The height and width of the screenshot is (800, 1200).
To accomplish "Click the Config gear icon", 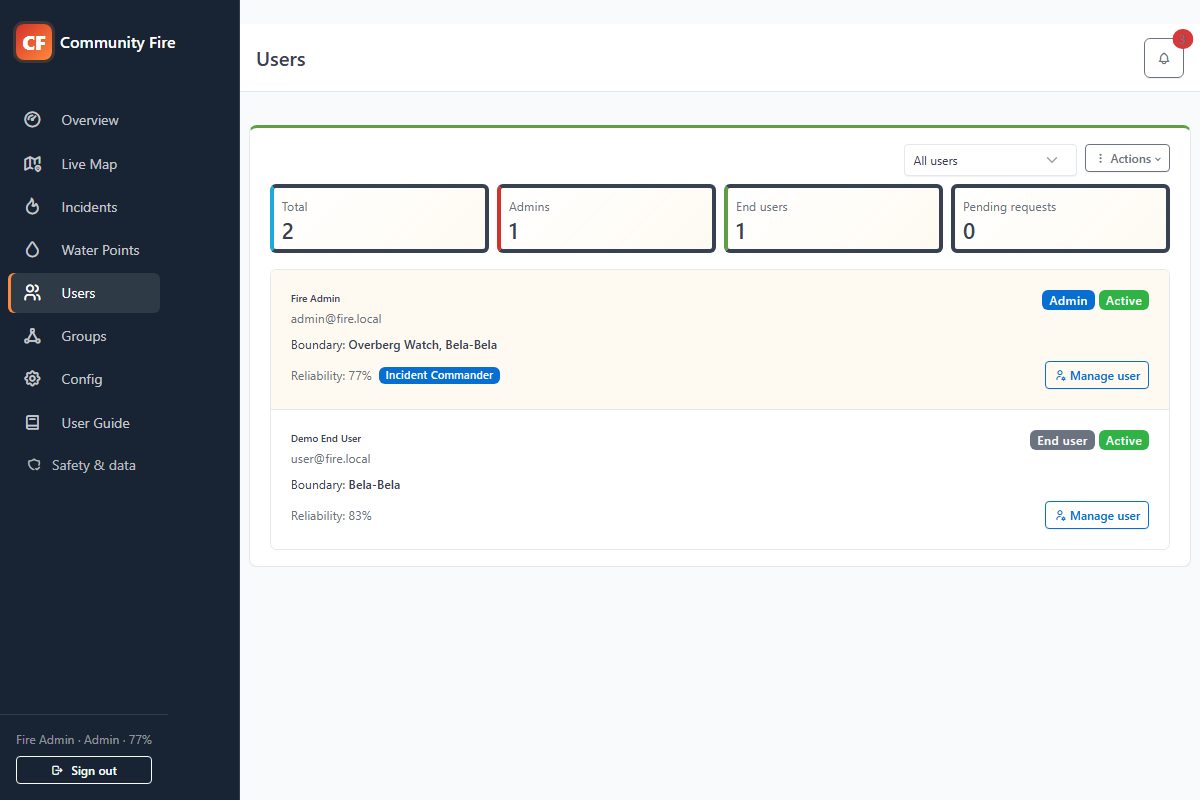I will click(x=33, y=379).
